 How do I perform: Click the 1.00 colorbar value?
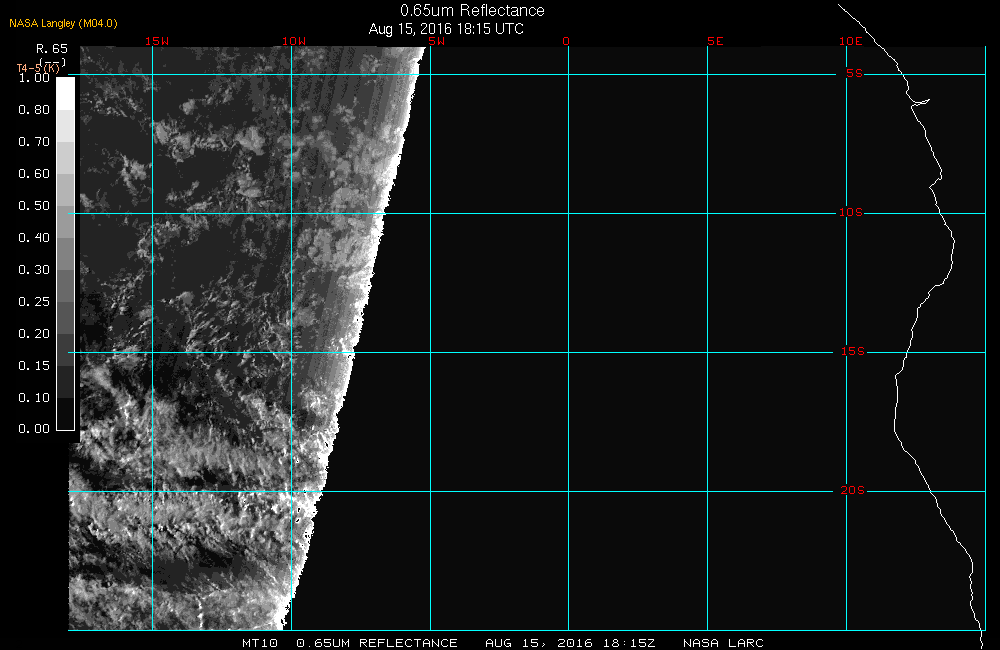coord(34,78)
